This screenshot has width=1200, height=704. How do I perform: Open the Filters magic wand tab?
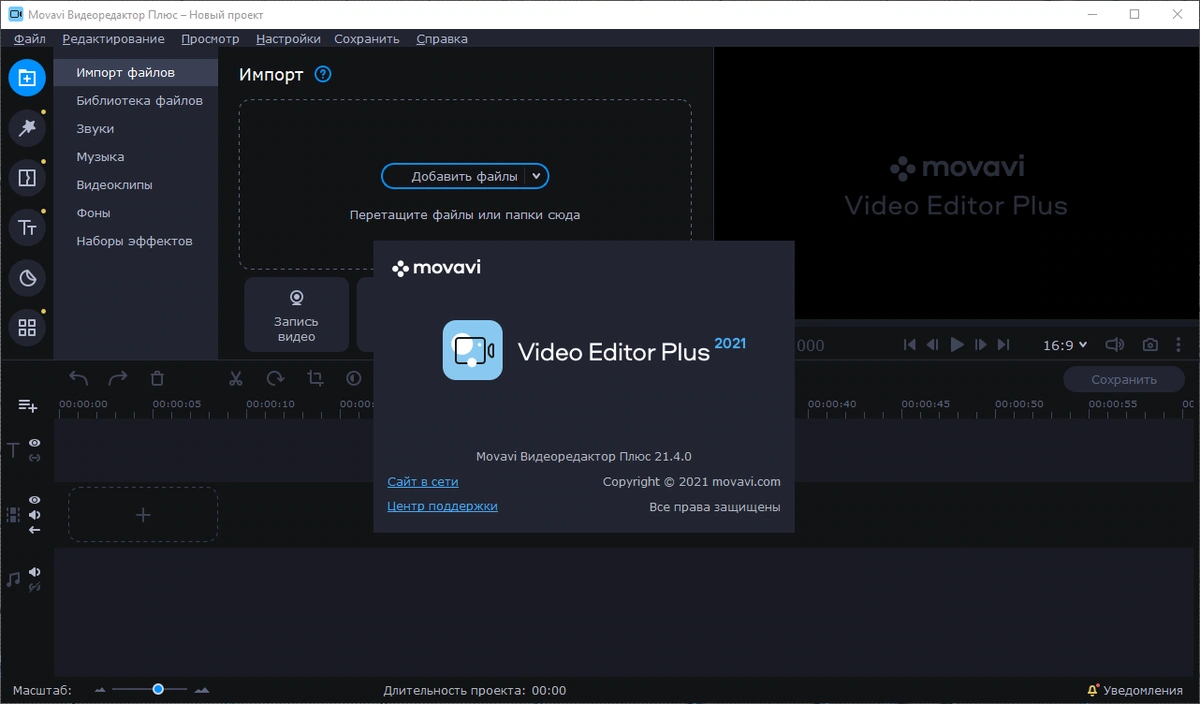(x=27, y=128)
